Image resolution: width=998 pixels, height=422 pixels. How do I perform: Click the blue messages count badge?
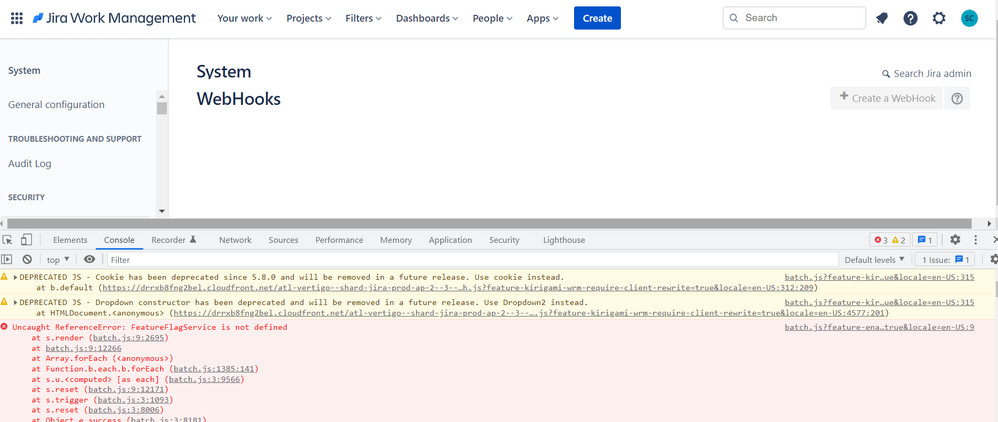924,240
